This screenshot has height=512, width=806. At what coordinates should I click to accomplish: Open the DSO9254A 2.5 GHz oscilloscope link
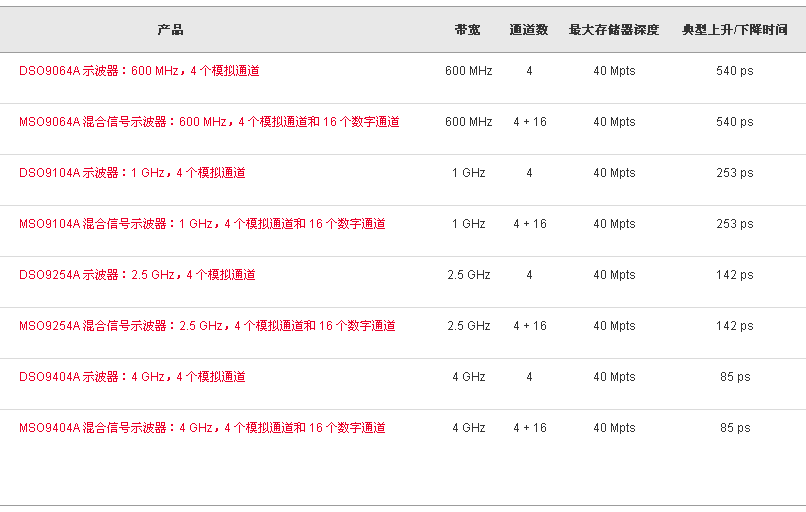137,275
